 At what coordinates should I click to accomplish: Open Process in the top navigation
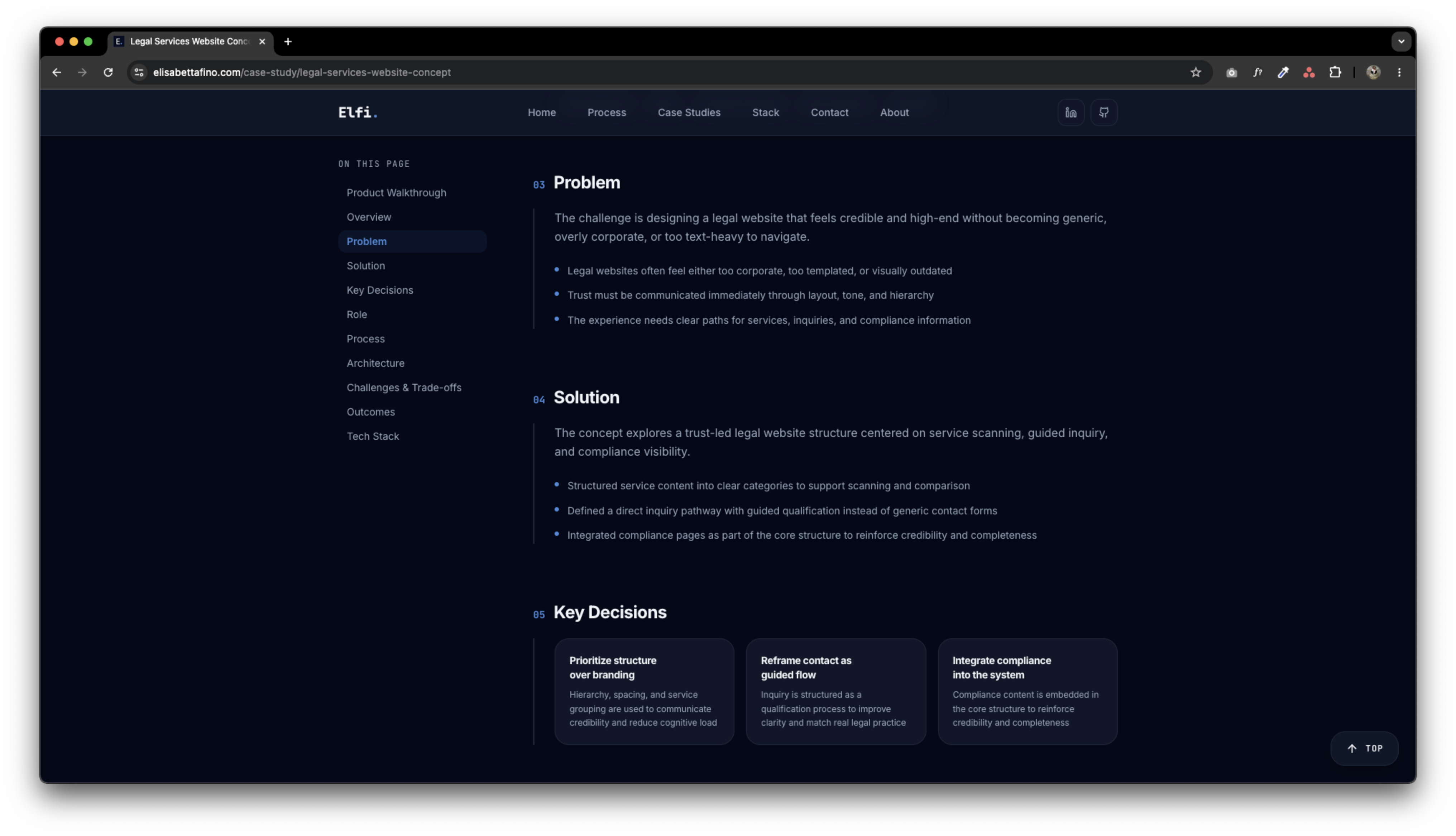(x=607, y=112)
